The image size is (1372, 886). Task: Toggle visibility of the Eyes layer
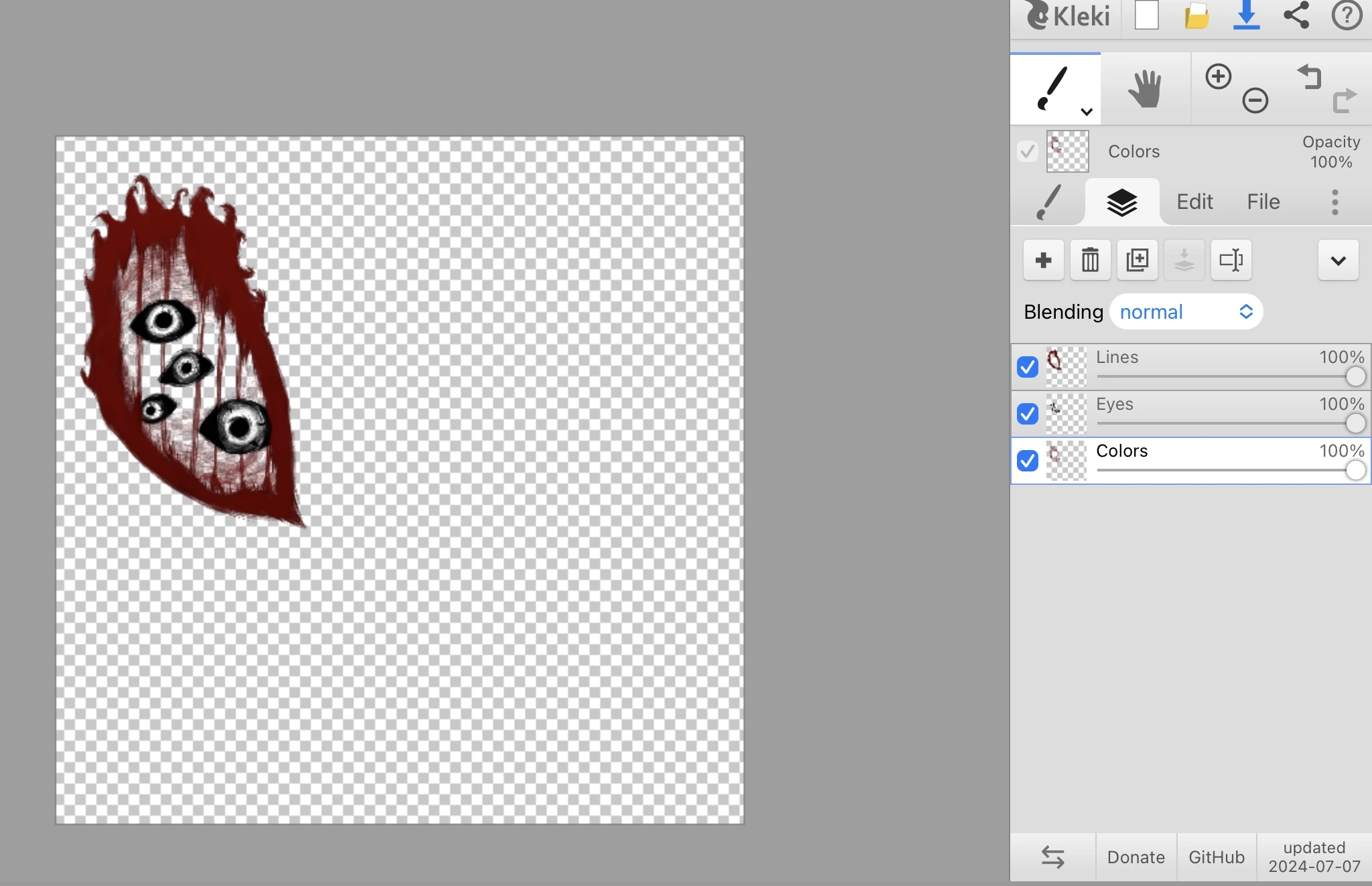pos(1028,414)
